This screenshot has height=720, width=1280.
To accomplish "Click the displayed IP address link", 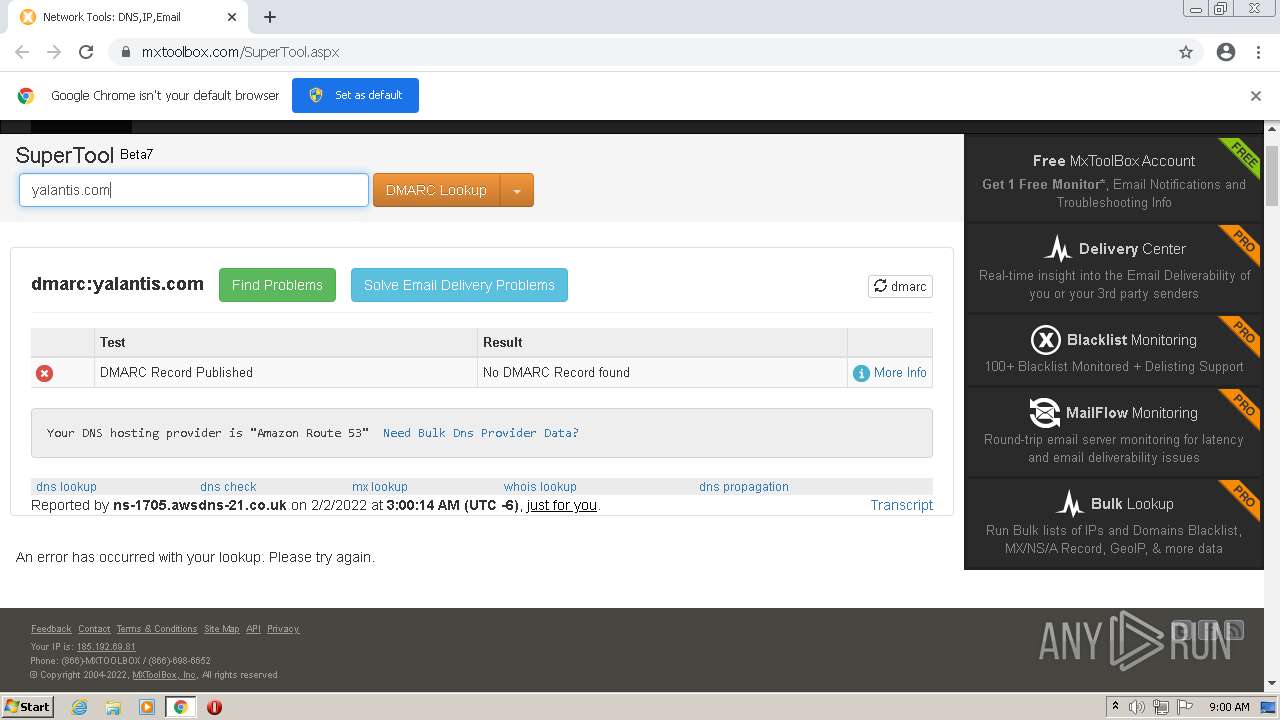I will 106,647.
